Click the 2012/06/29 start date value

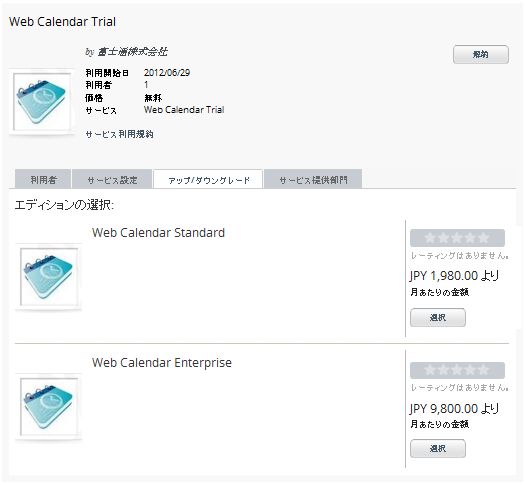(167, 73)
